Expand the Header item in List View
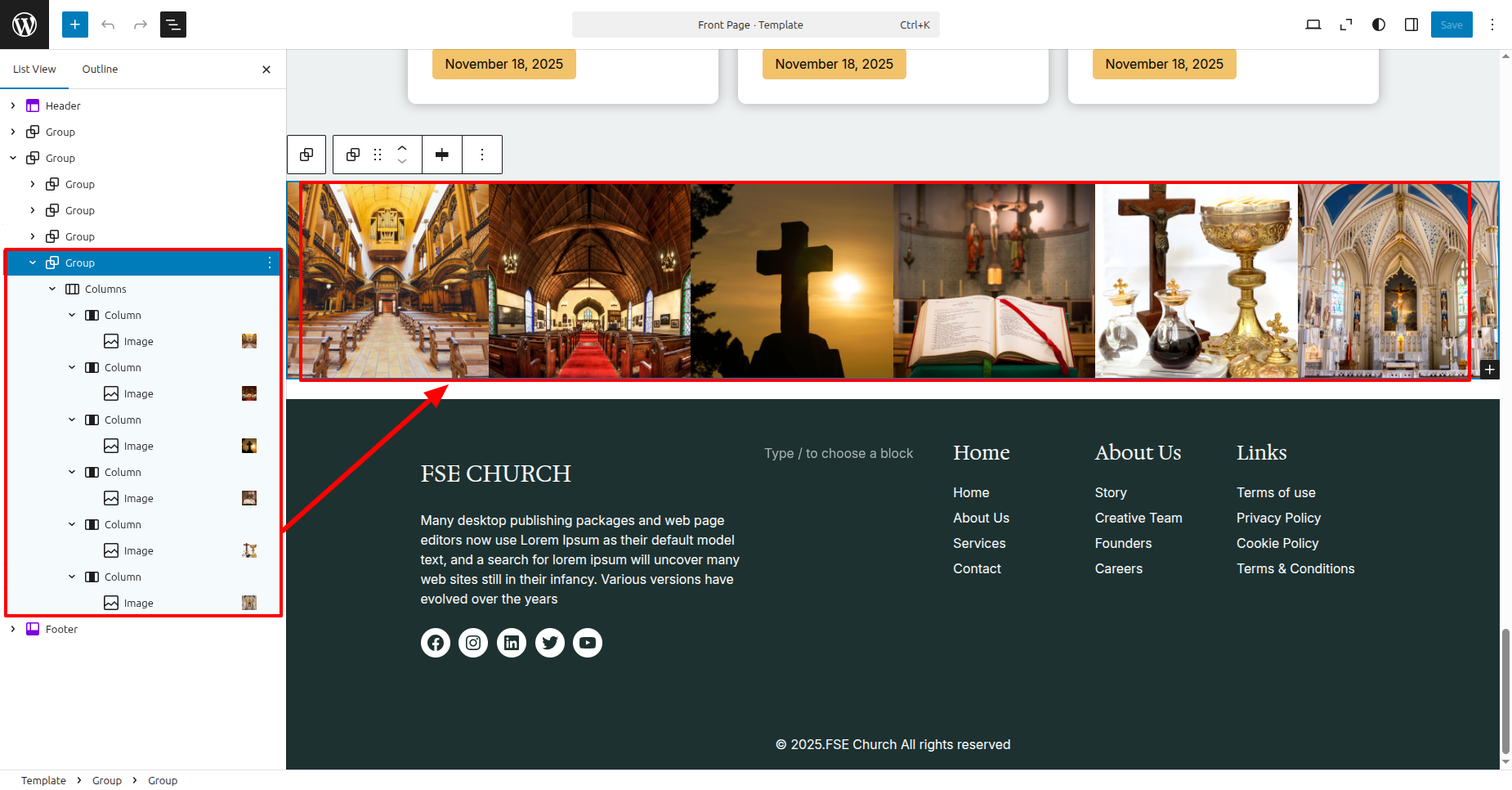The height and width of the screenshot is (790, 1512). (13, 105)
